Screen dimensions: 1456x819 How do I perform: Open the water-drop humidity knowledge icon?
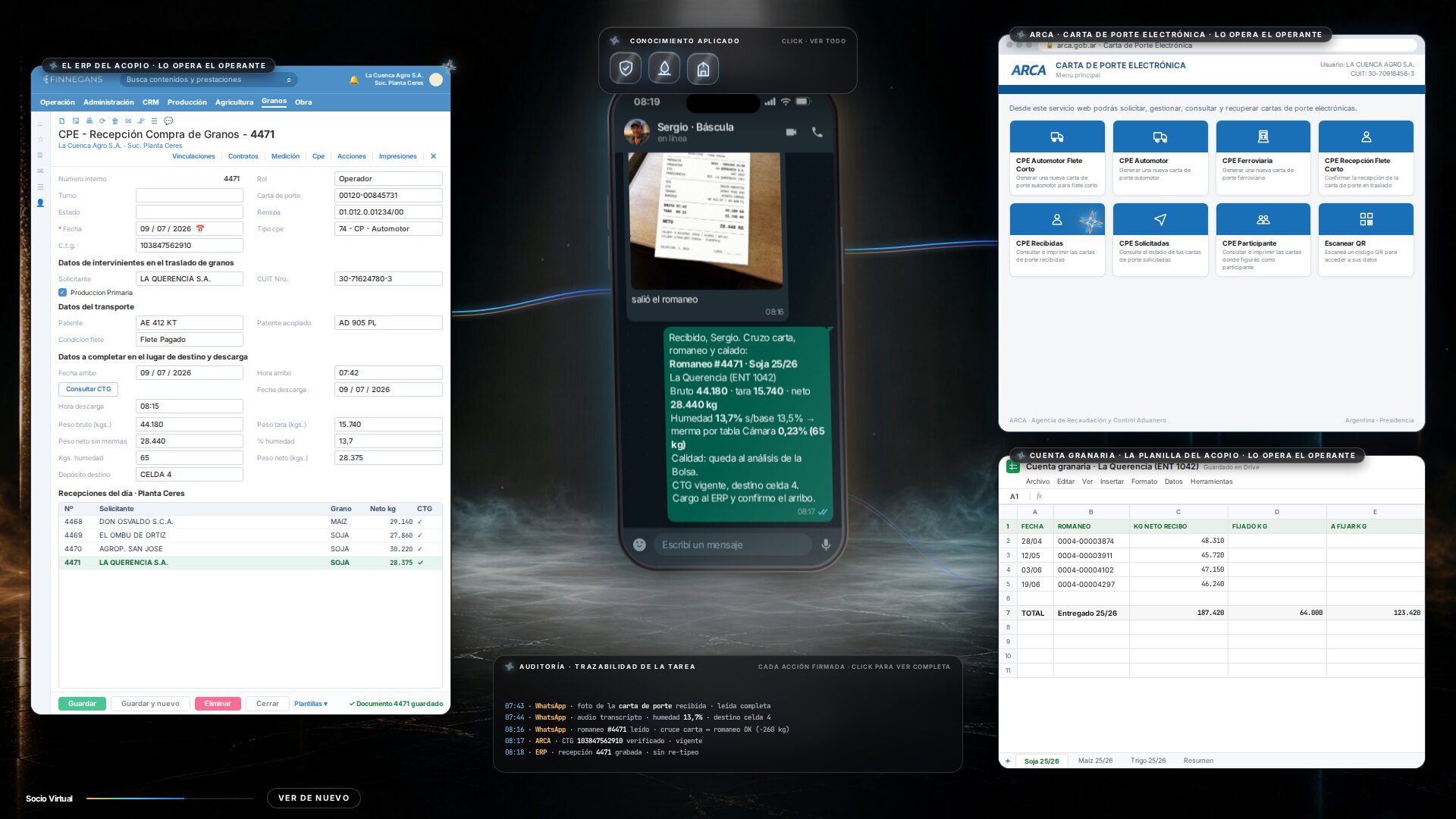point(664,69)
